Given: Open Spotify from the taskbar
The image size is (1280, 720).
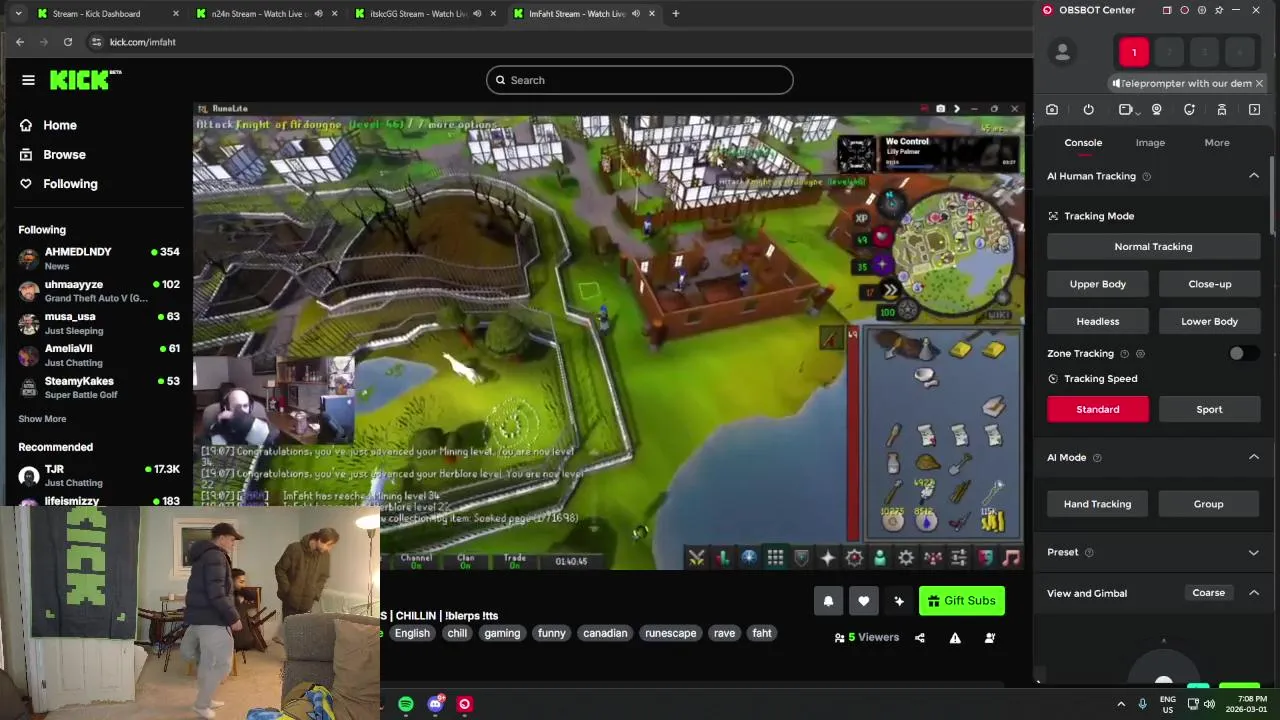Looking at the screenshot, I should (x=406, y=704).
